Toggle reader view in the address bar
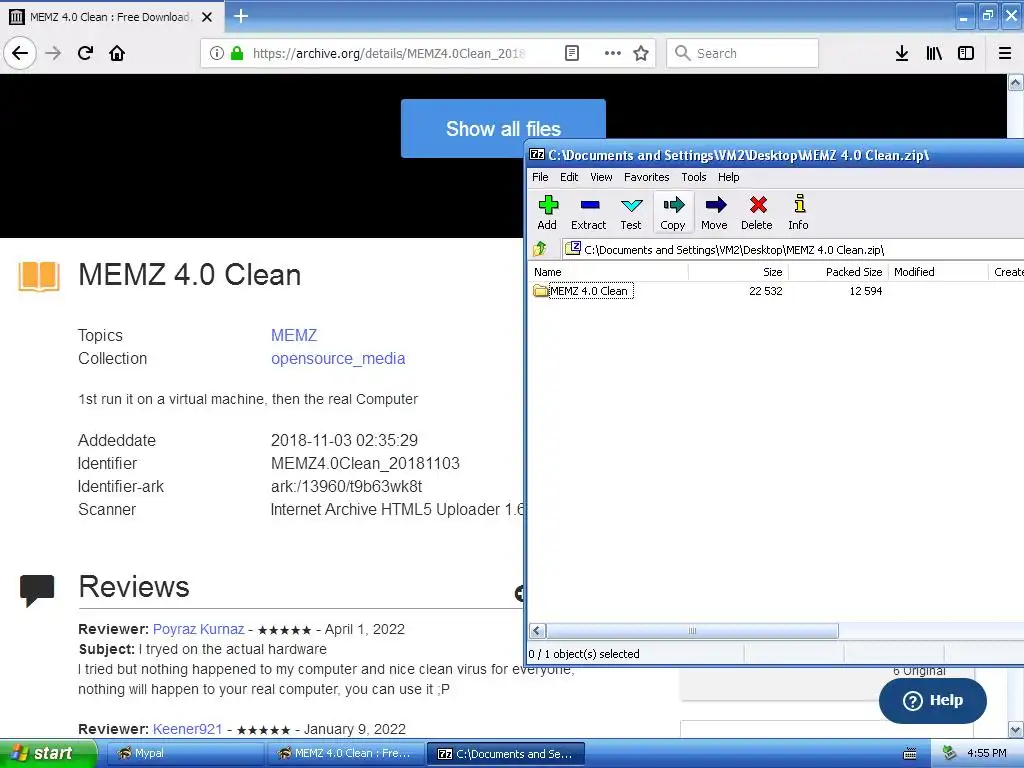This screenshot has width=1024, height=768. [x=572, y=53]
